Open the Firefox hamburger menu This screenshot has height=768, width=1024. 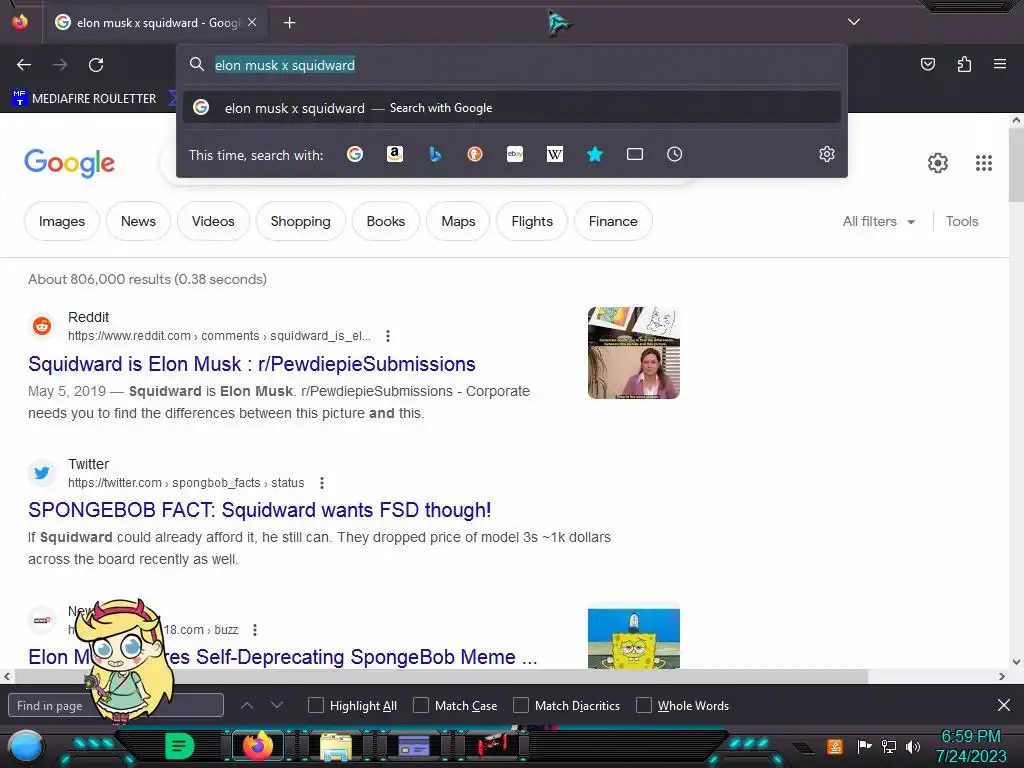(999, 64)
